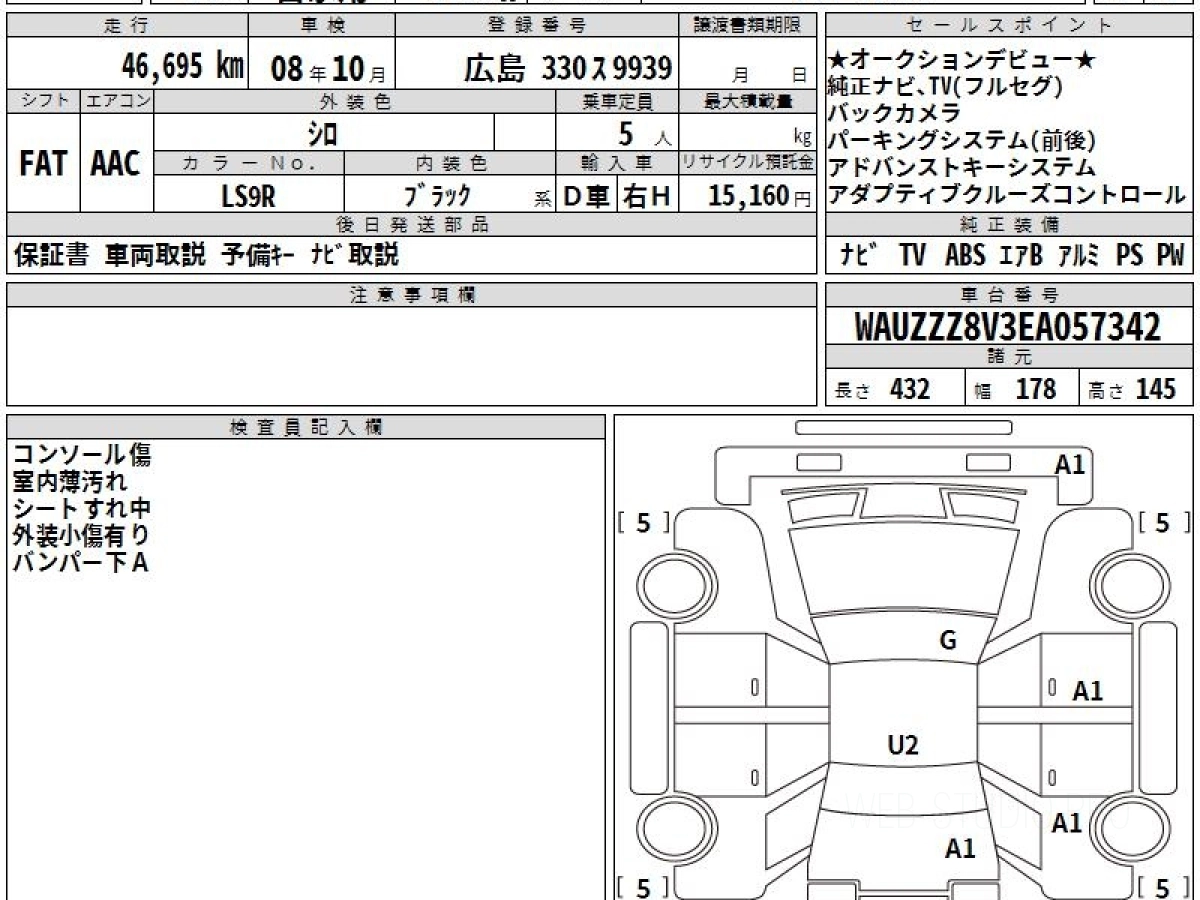The height and width of the screenshot is (900, 1200).
Task: Select the inspector note バンパー下A
Action: (80, 563)
